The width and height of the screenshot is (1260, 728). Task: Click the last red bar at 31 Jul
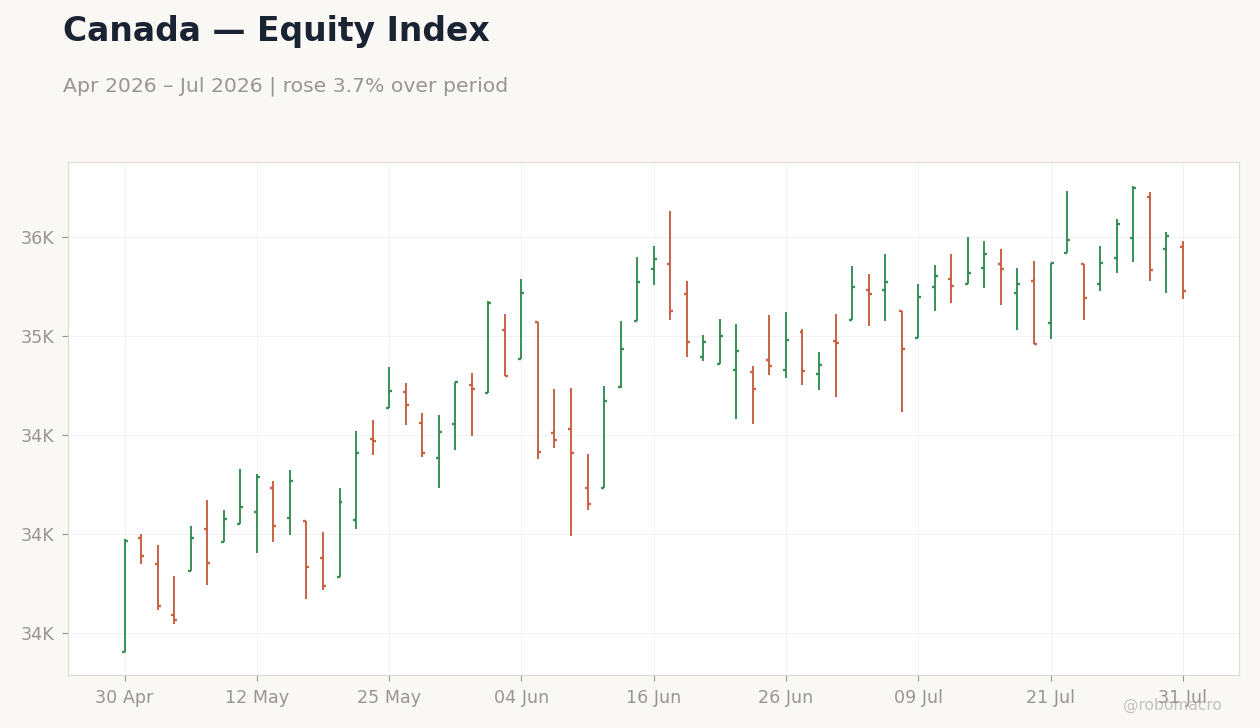[x=1183, y=269]
